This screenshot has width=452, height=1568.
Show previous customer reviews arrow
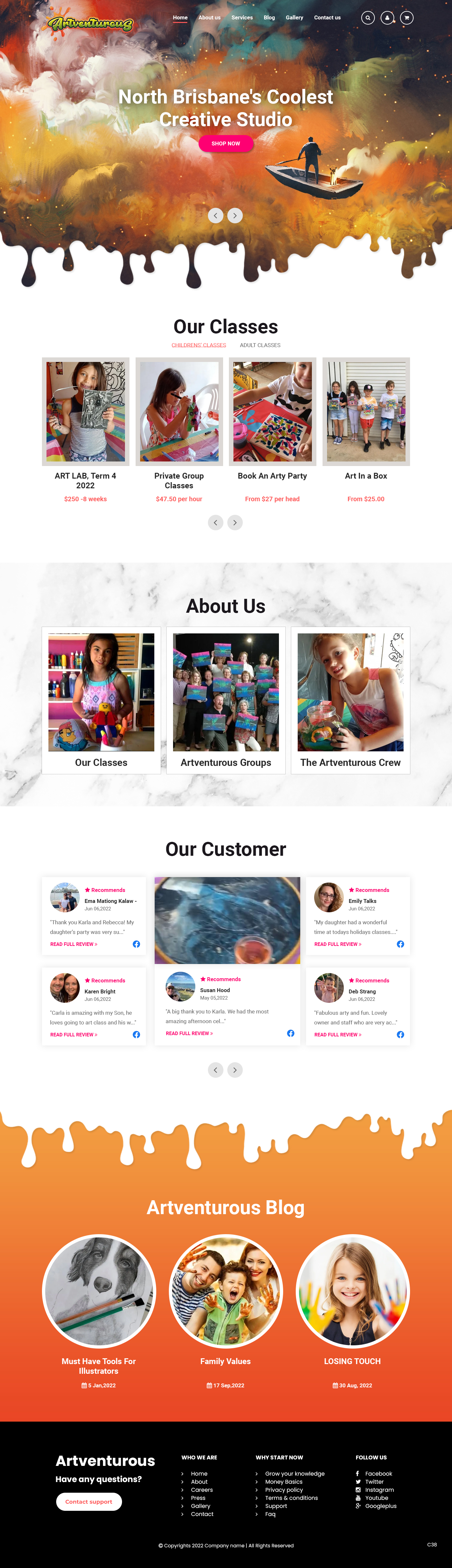tap(215, 1070)
